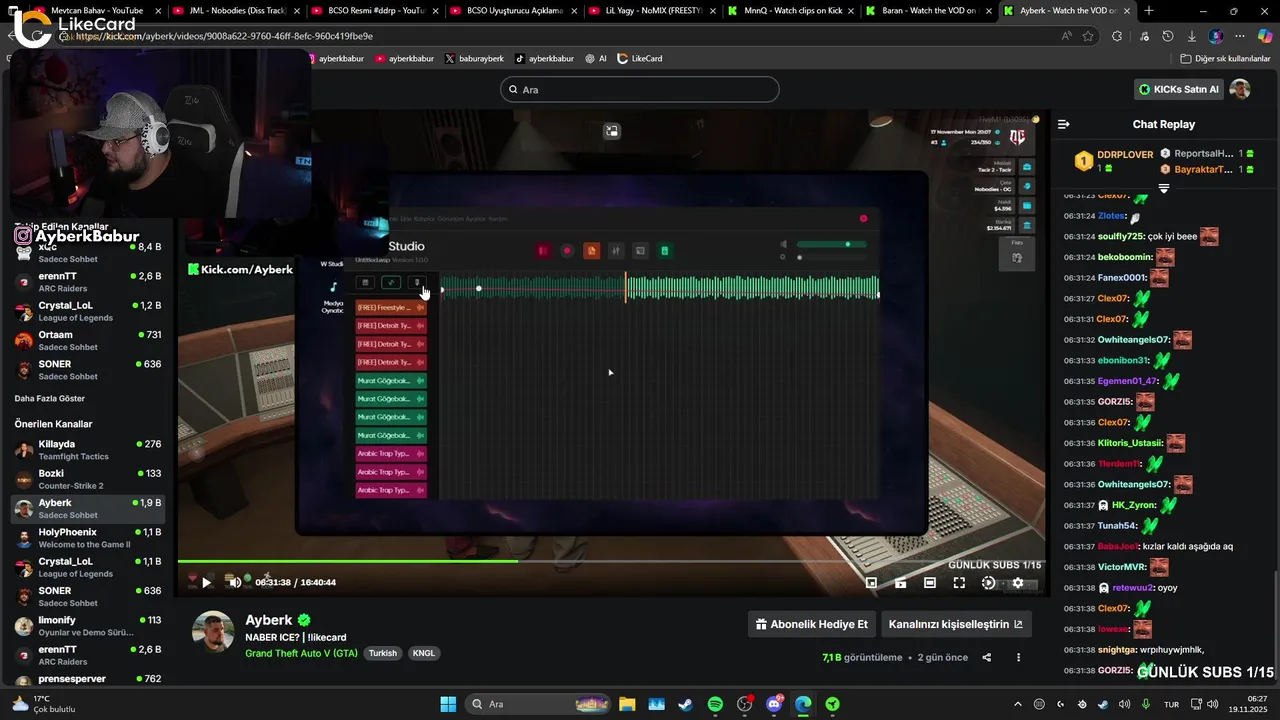Click Abonelik Hediye Et button
The height and width of the screenshot is (720, 1280).
click(x=812, y=624)
